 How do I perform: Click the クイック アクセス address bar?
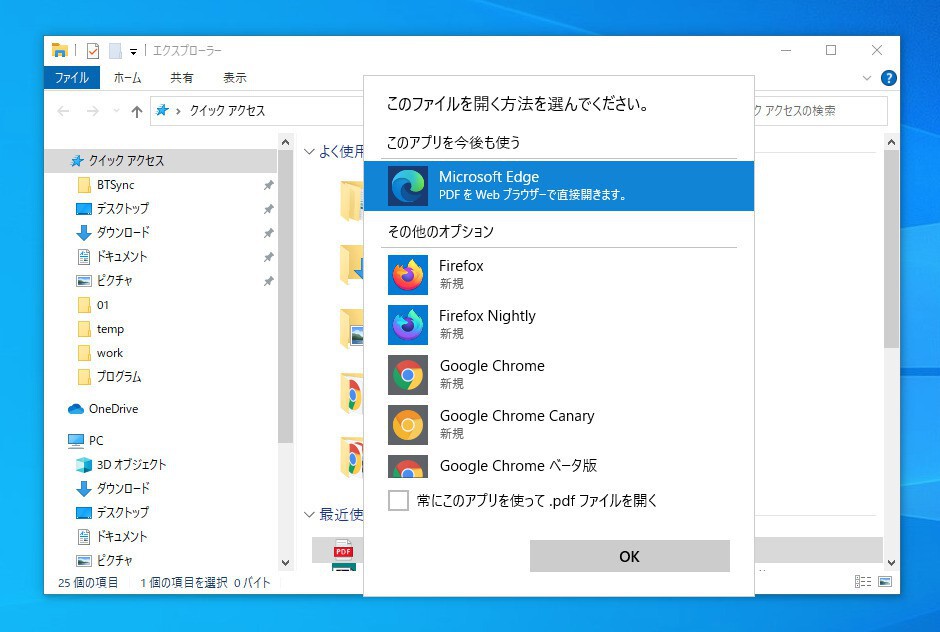coord(258,111)
